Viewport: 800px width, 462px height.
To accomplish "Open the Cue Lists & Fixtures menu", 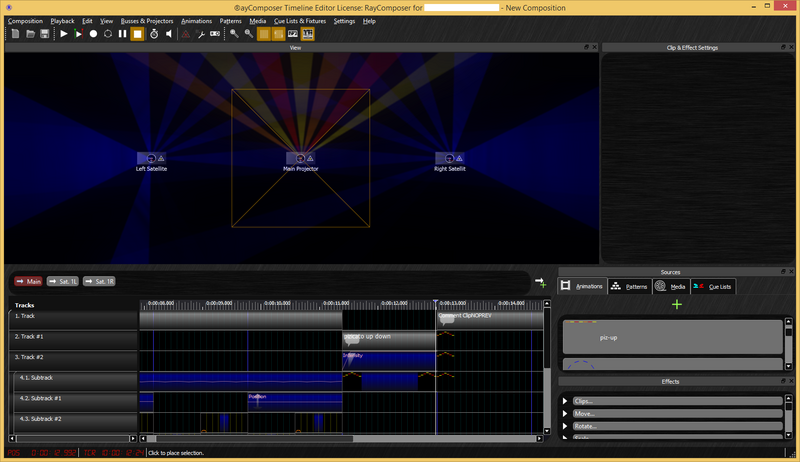I will [x=300, y=21].
